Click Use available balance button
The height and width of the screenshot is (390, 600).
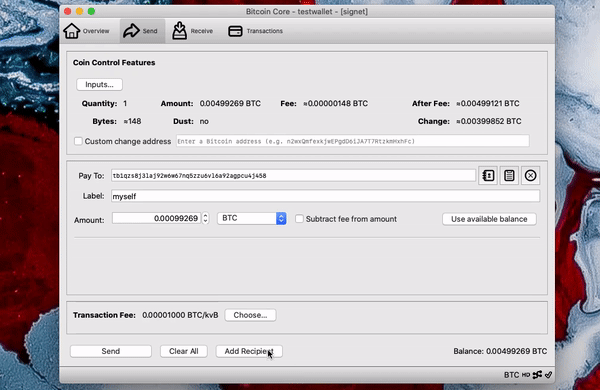pos(489,219)
